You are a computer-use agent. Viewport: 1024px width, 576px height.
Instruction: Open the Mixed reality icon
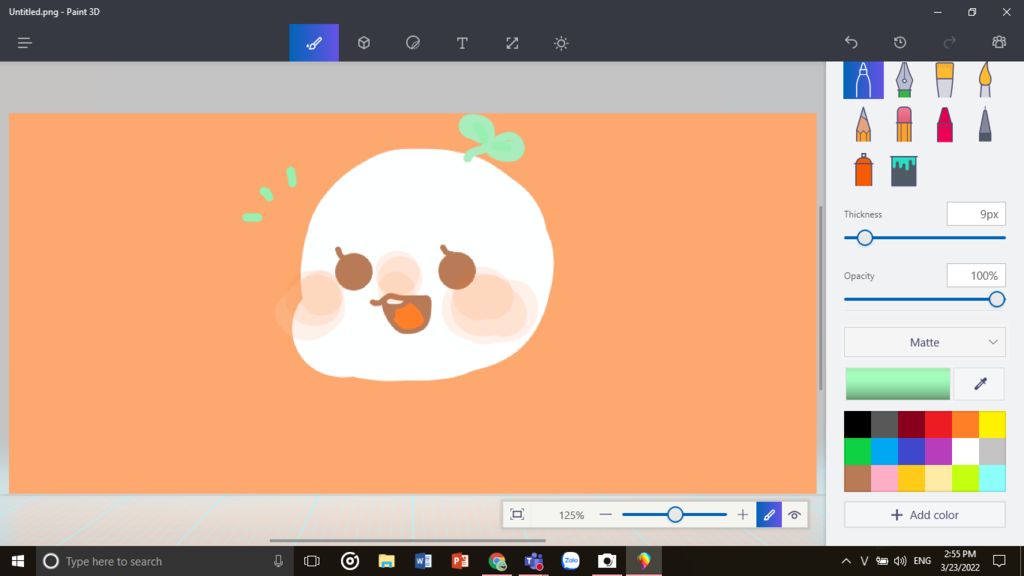999,42
